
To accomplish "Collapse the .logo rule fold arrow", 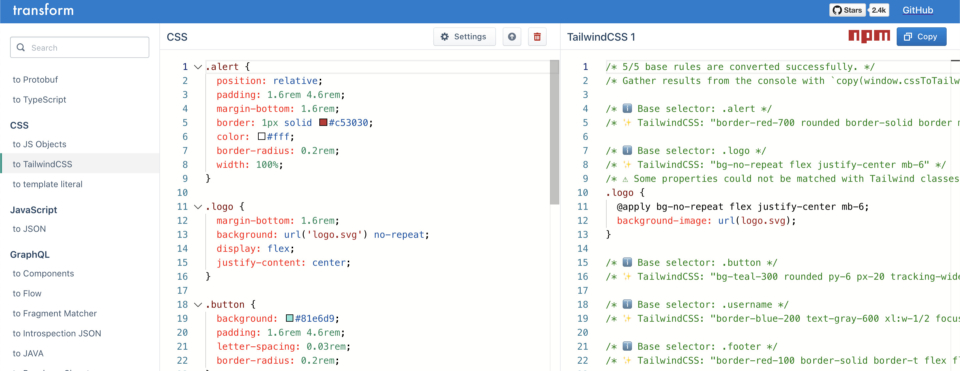I will pos(197,207).
